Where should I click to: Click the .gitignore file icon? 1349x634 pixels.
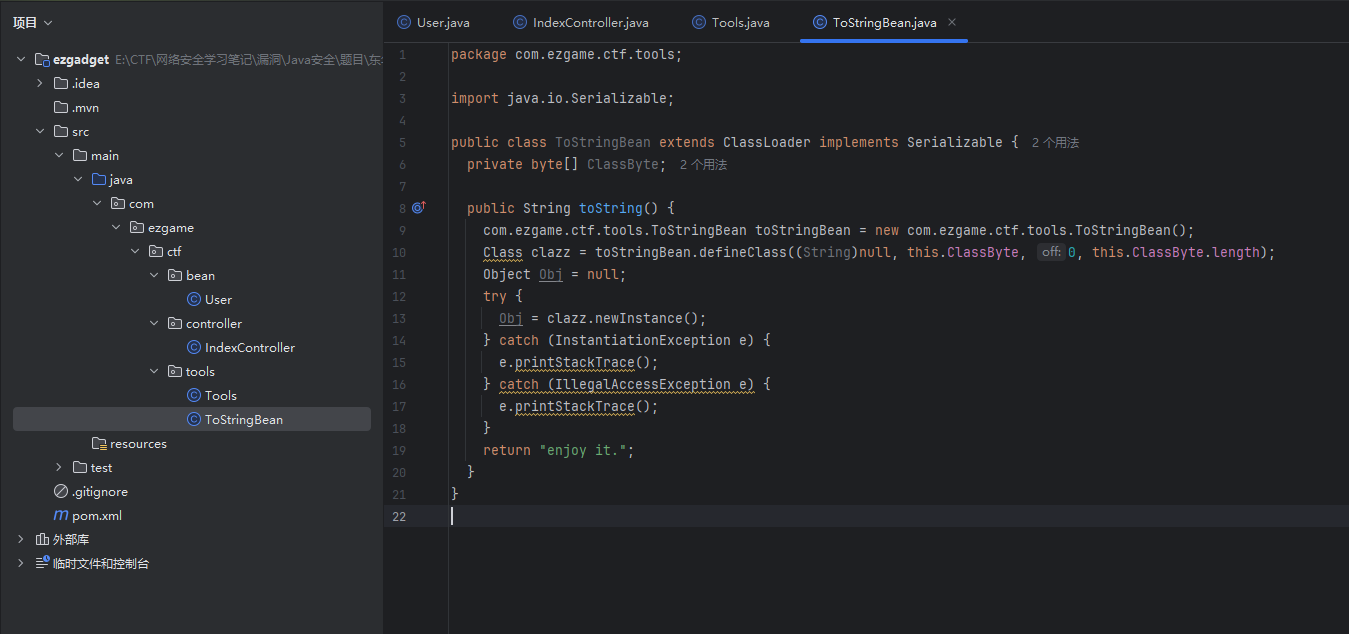tap(61, 492)
